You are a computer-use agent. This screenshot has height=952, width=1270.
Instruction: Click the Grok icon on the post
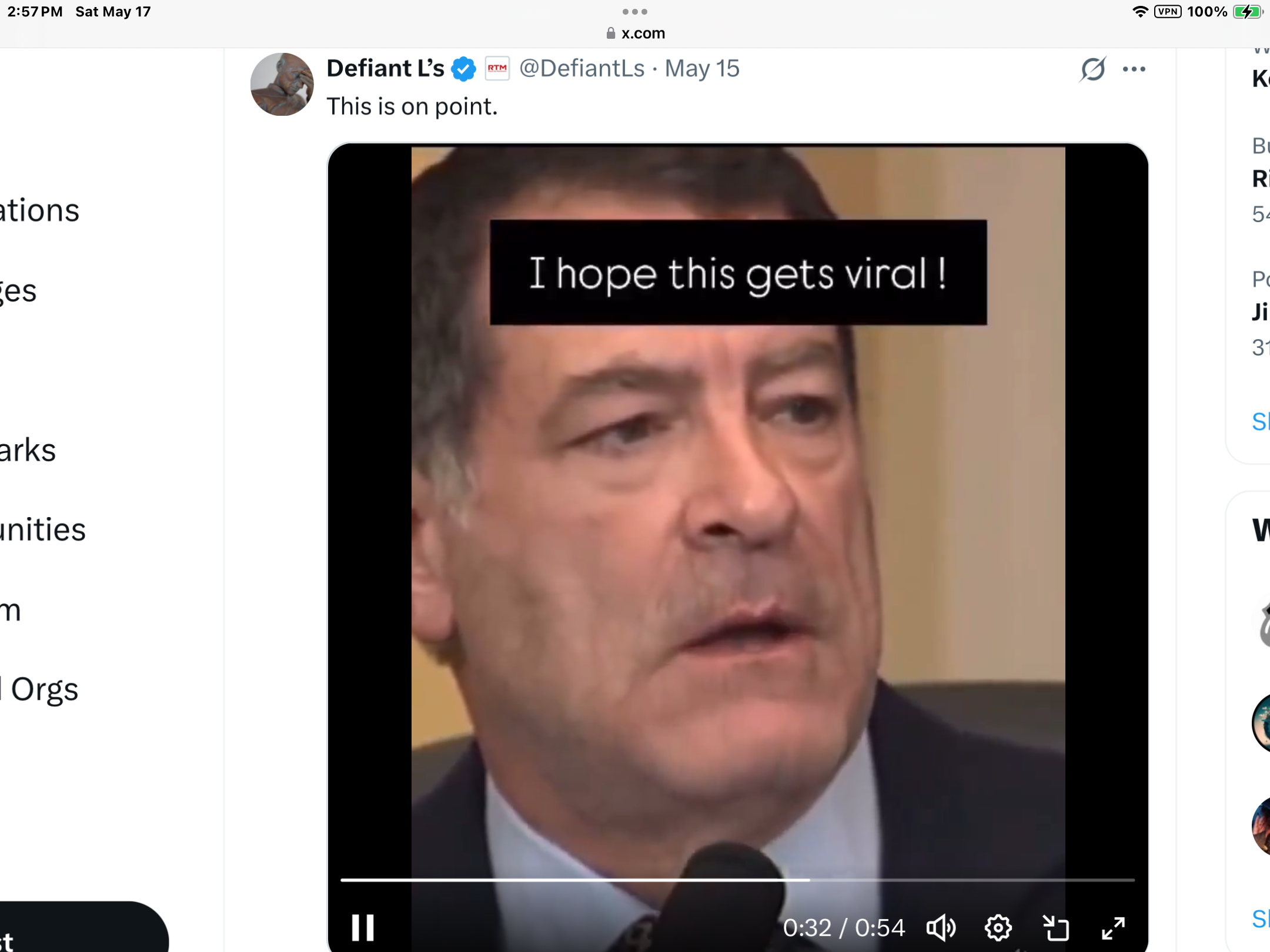pos(1092,69)
